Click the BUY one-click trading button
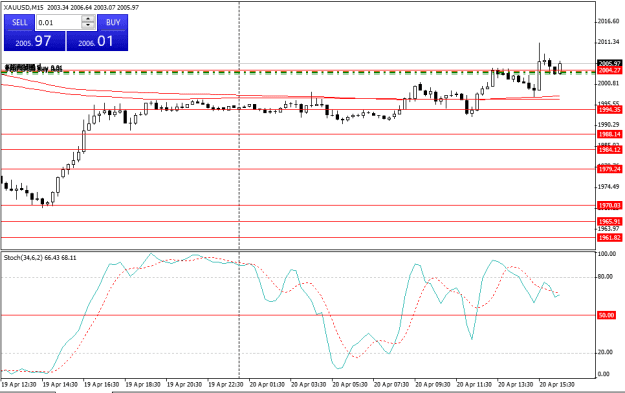Viewport: 625px width, 393px height. pos(113,22)
